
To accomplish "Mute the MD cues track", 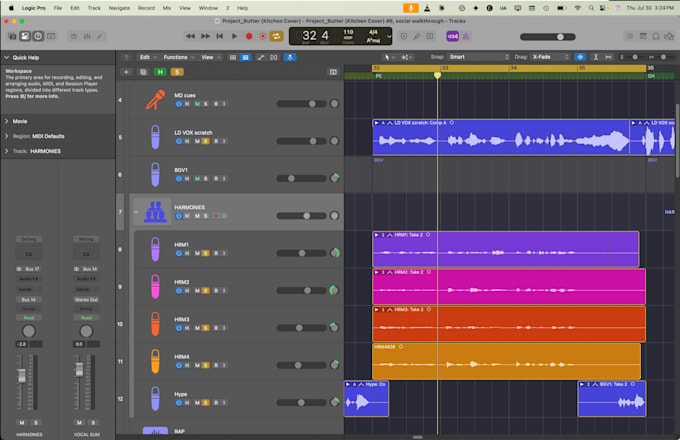I will coord(197,104).
